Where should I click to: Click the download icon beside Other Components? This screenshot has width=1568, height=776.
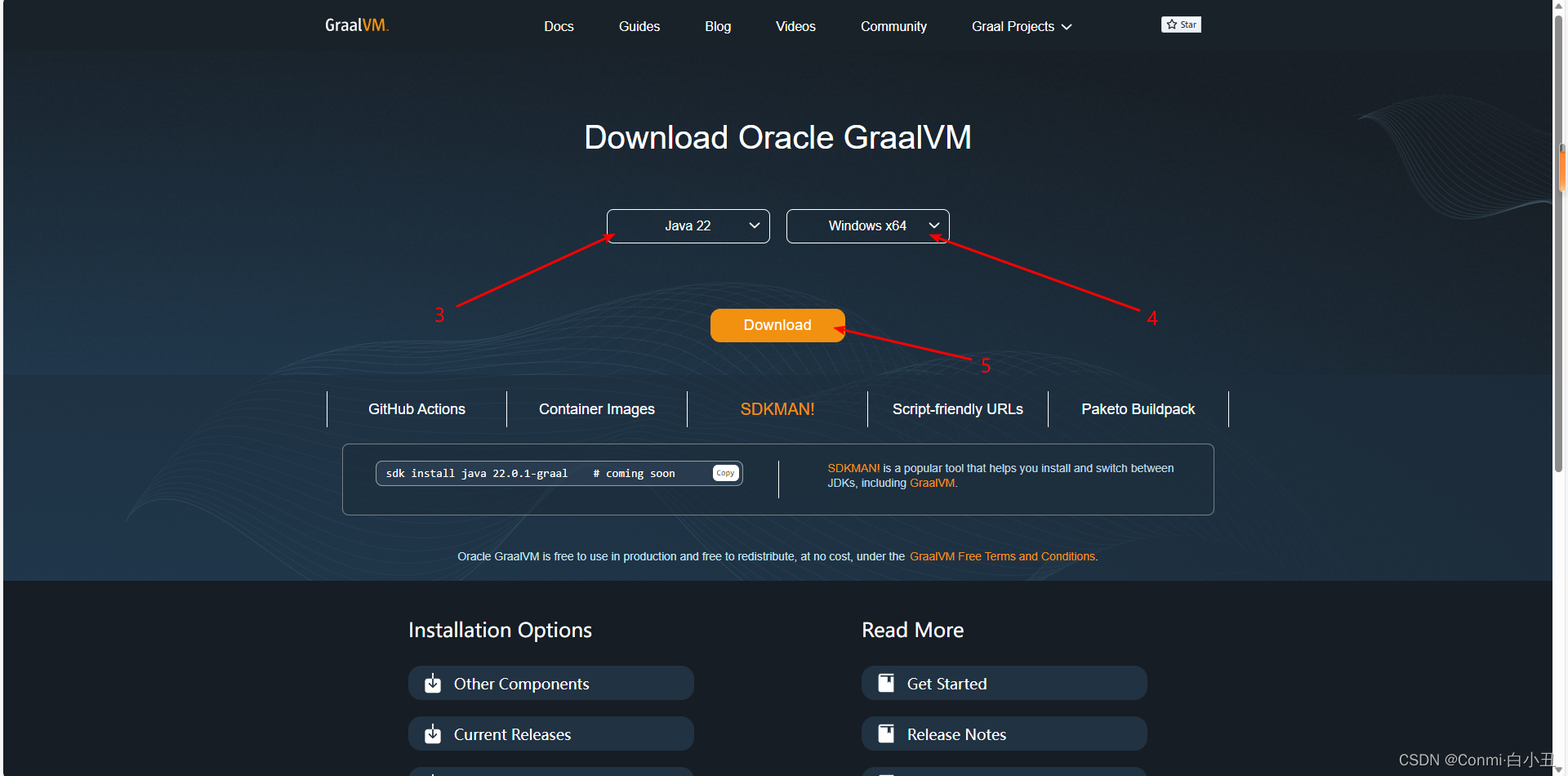click(432, 683)
